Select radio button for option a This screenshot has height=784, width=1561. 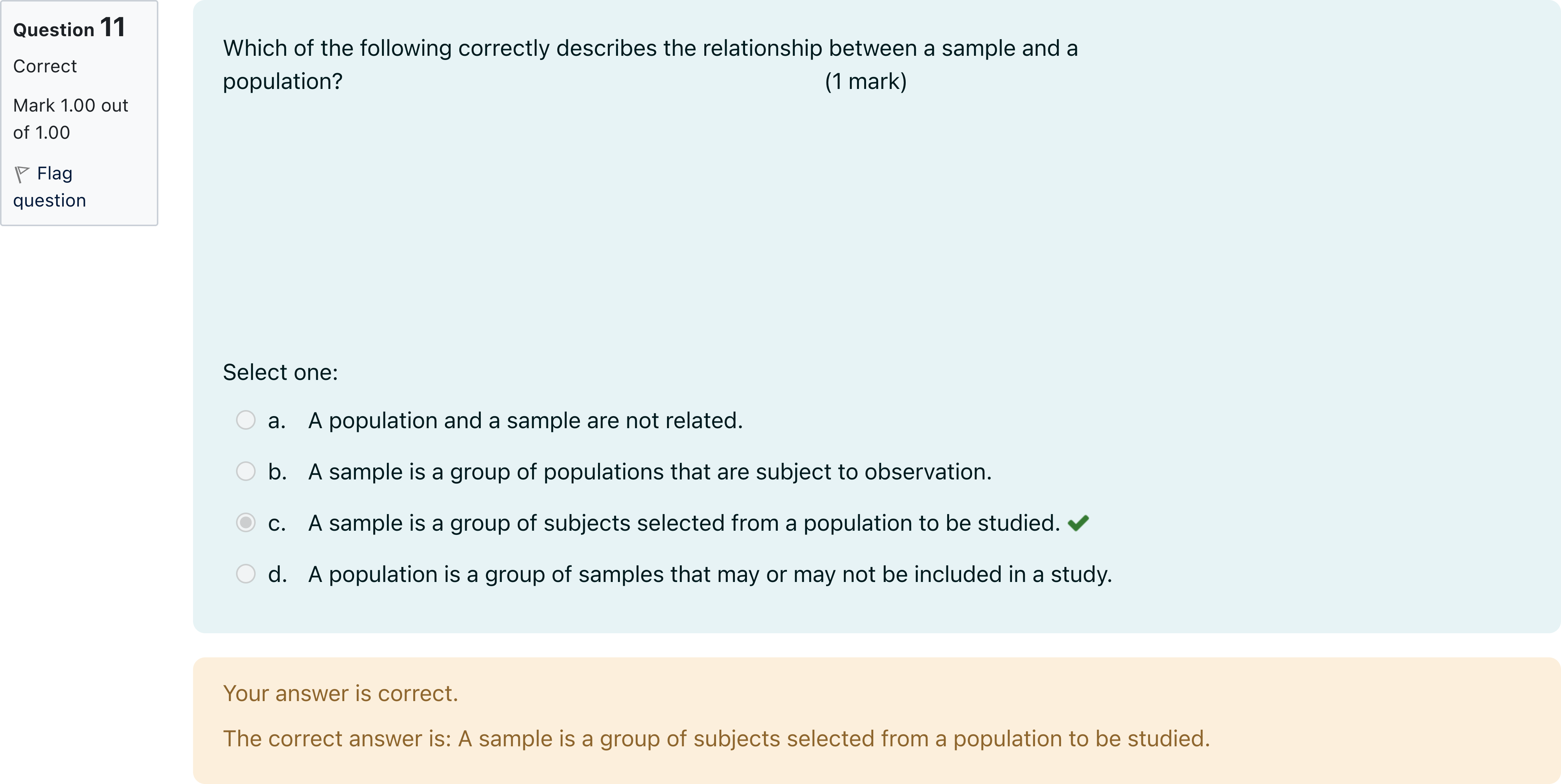tap(245, 420)
